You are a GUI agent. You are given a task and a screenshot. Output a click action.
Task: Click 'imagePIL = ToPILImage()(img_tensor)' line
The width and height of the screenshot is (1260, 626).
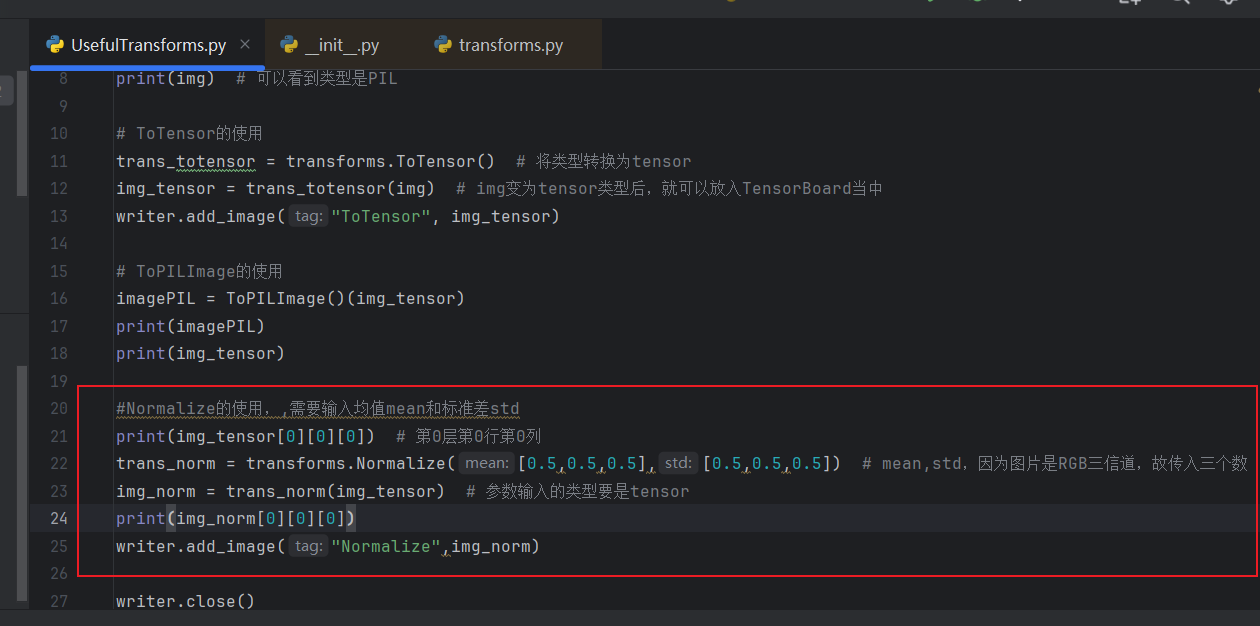(290, 298)
